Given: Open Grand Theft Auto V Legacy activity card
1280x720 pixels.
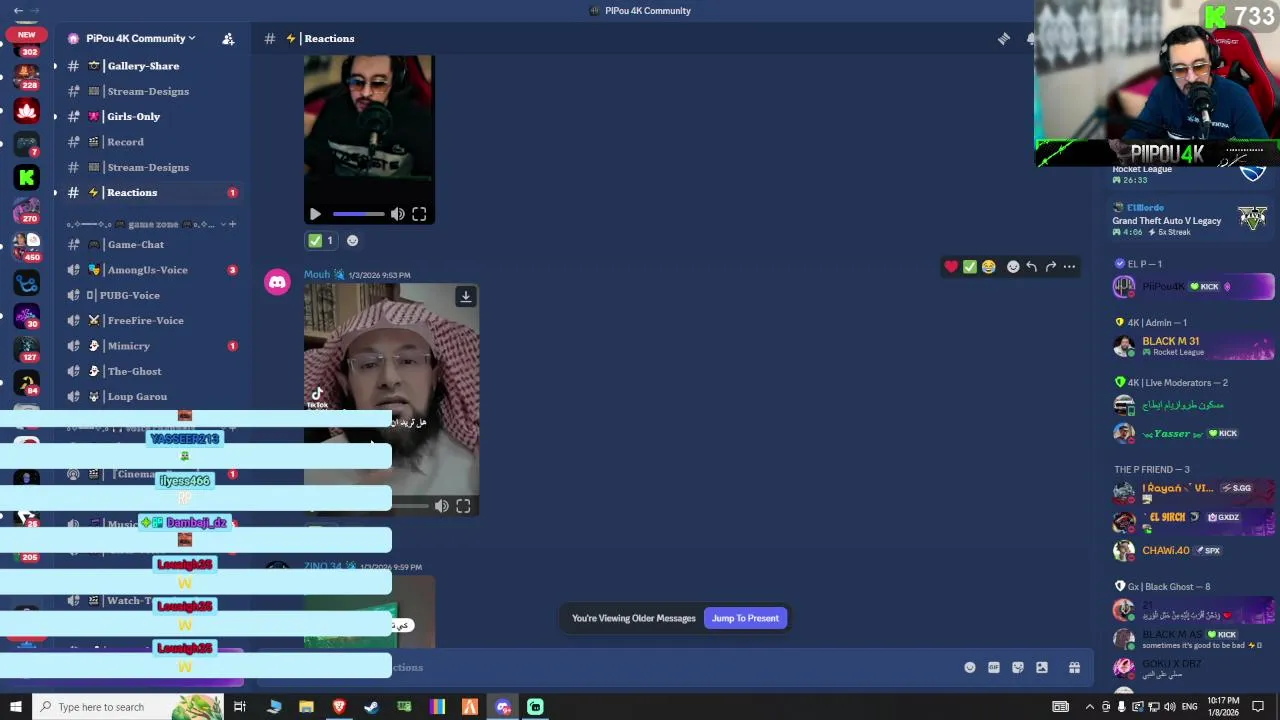Looking at the screenshot, I should click(1190, 220).
